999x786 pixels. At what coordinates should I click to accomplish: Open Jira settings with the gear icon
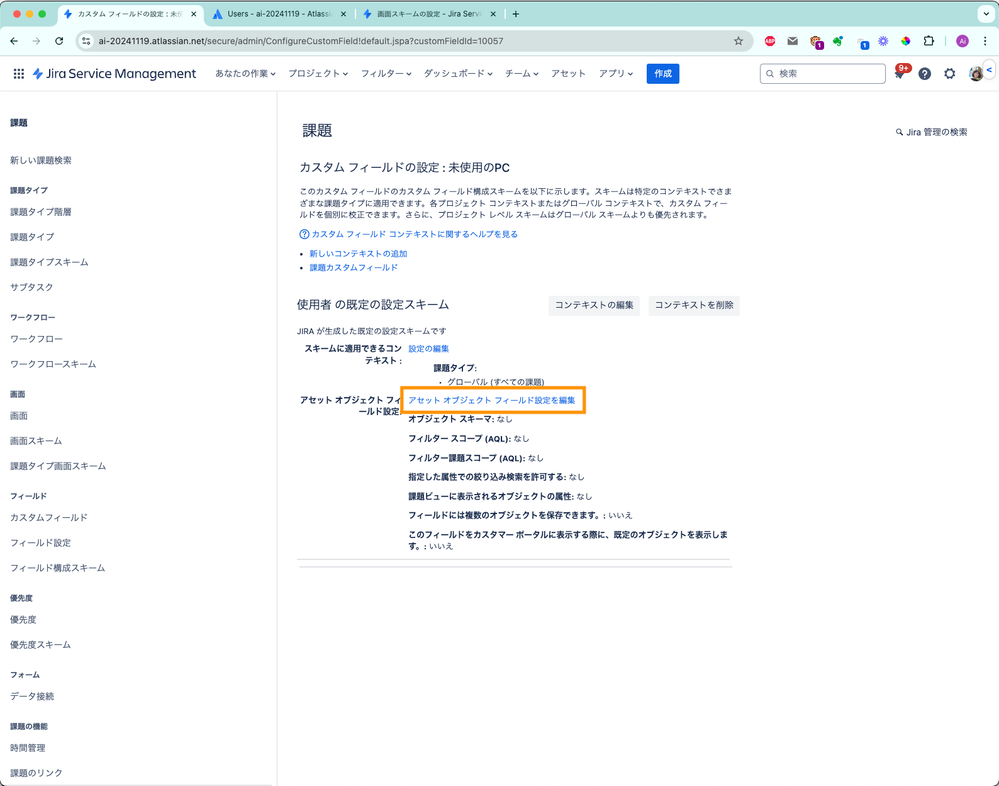pos(949,73)
